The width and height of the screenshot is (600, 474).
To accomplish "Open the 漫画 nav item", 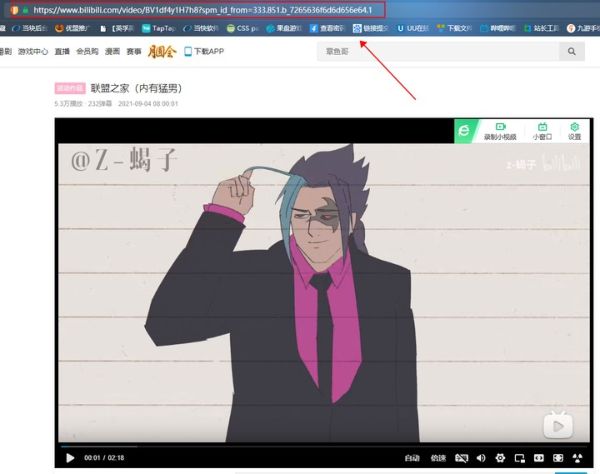I will (112, 51).
